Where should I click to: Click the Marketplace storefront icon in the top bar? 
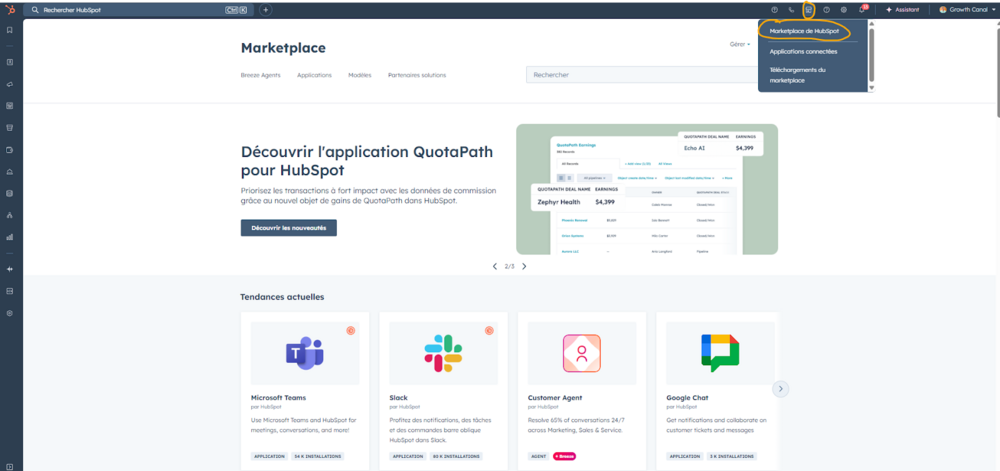pos(809,10)
